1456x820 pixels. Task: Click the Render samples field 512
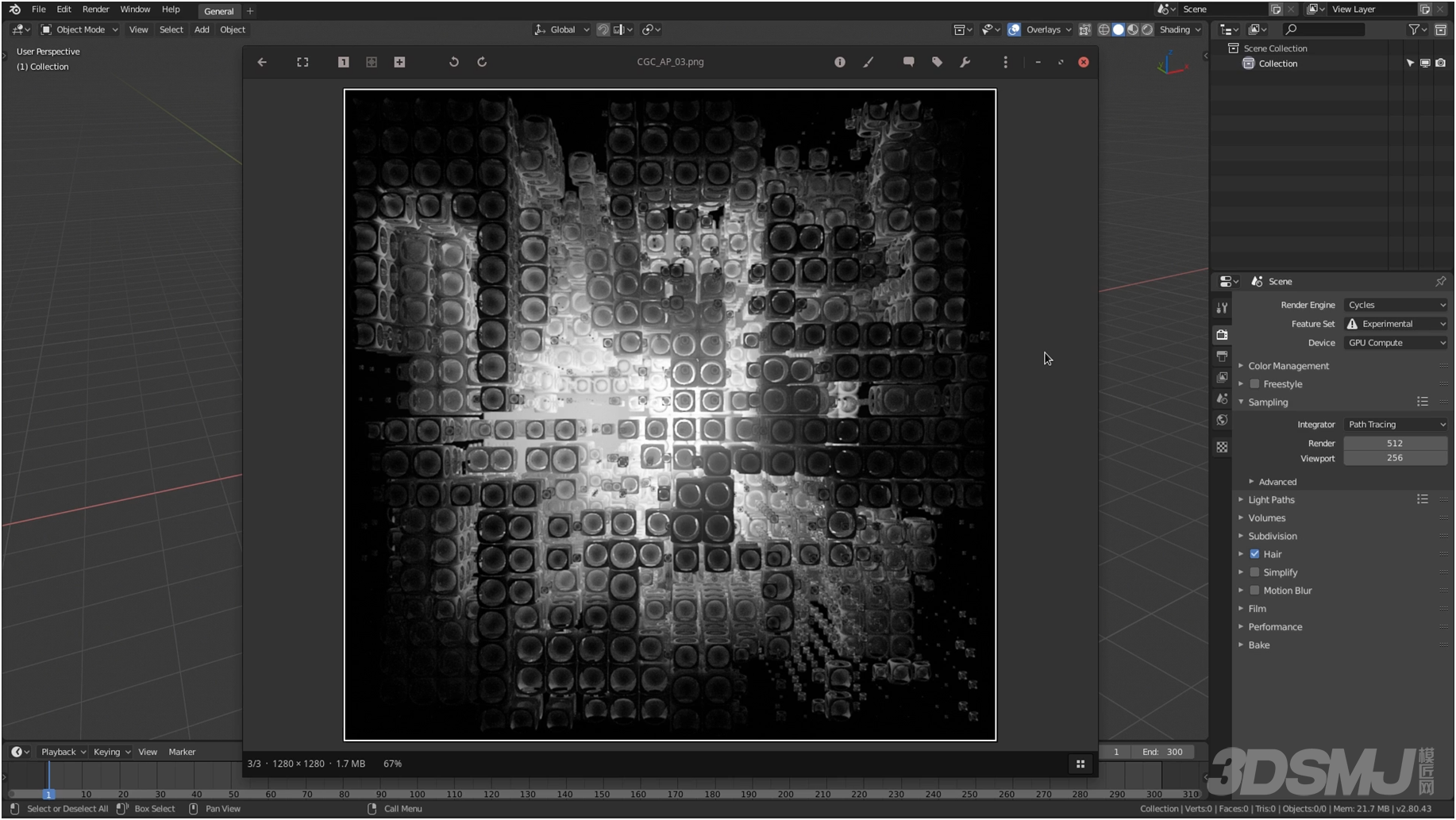(1395, 444)
